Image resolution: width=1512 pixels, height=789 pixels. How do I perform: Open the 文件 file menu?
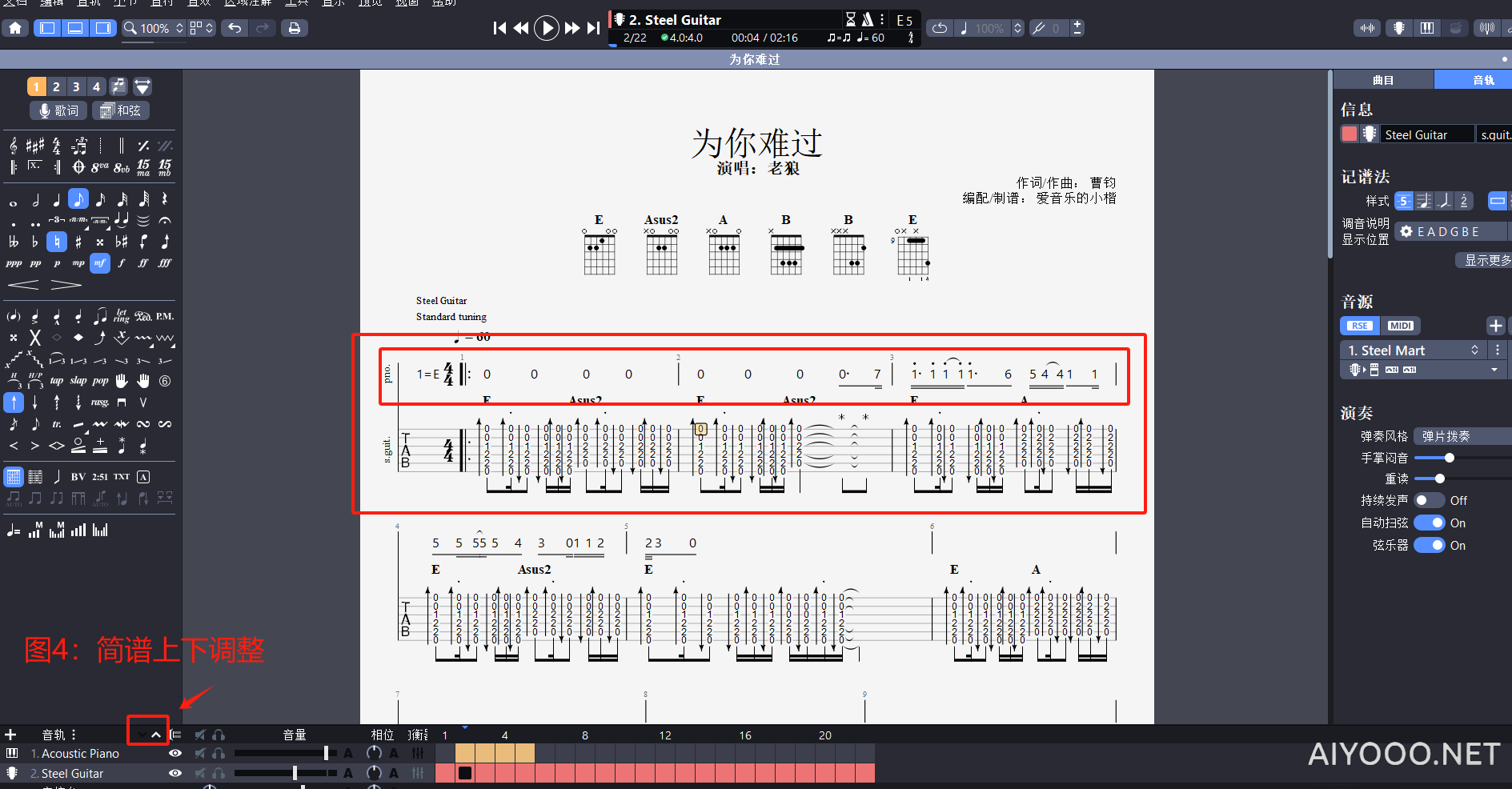14,3
